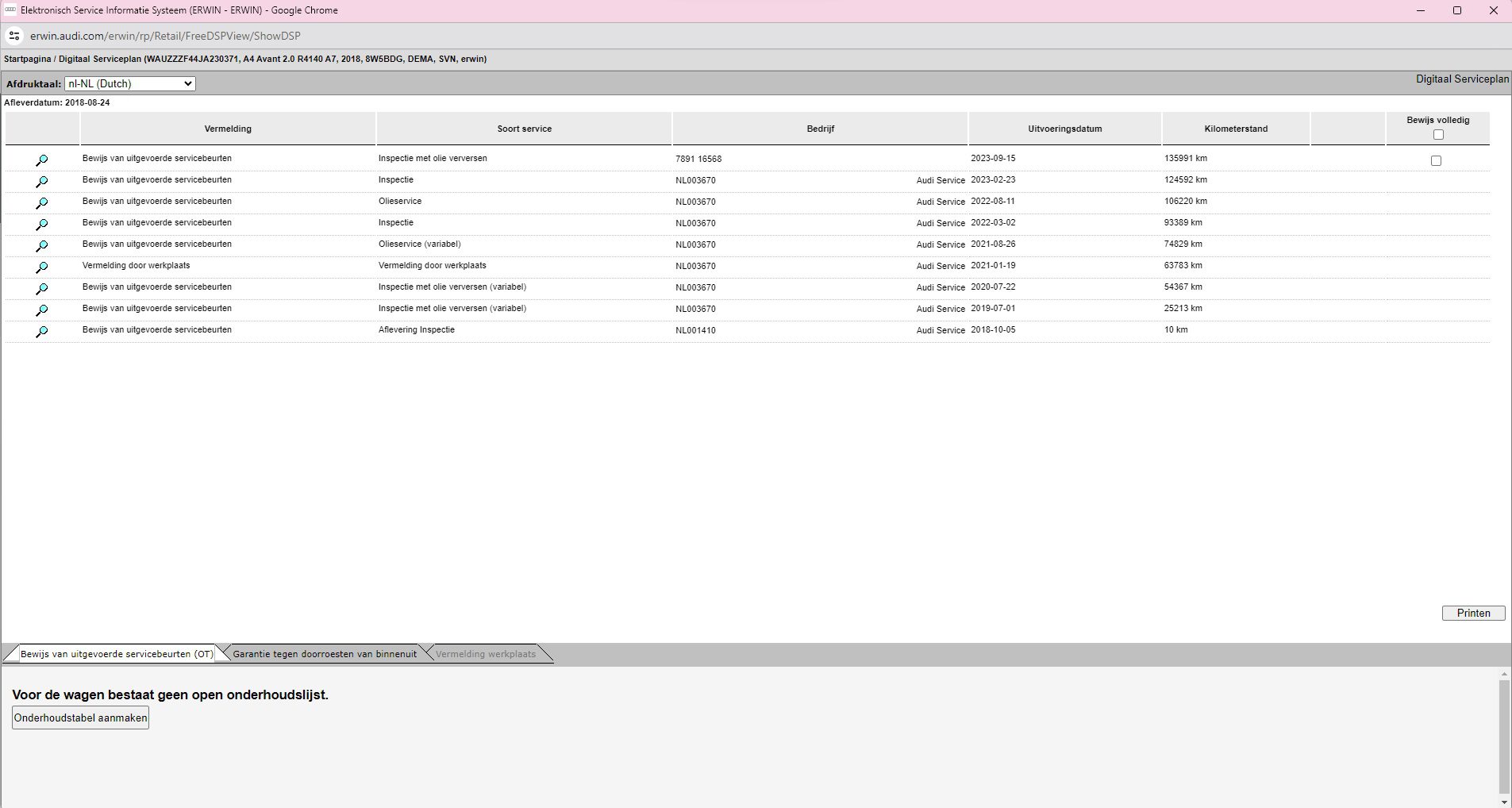Click the Startpagina breadcrumb link
This screenshot has width=1512, height=808.
[27, 59]
